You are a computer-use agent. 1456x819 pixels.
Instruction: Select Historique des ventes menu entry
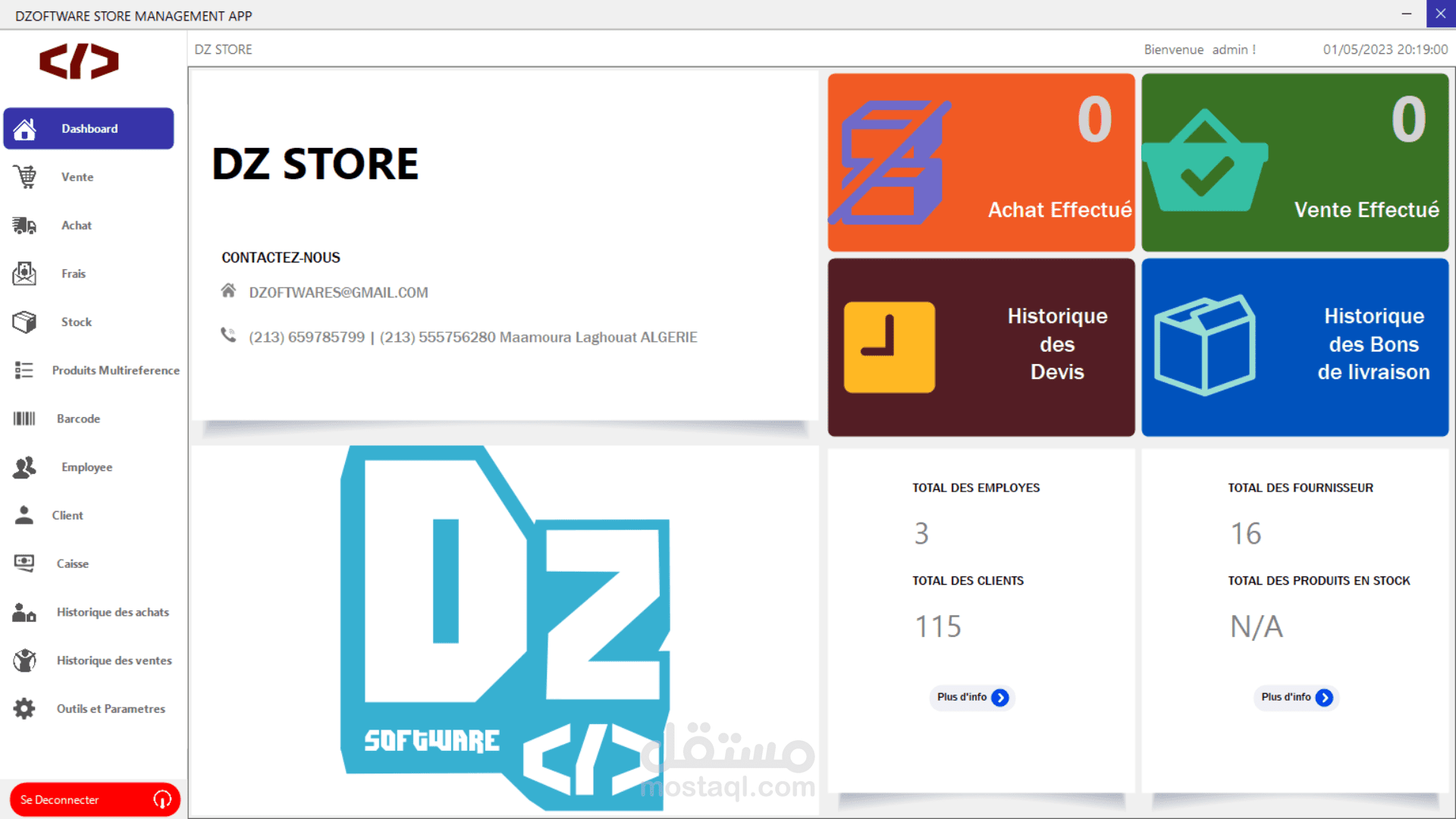coord(114,661)
